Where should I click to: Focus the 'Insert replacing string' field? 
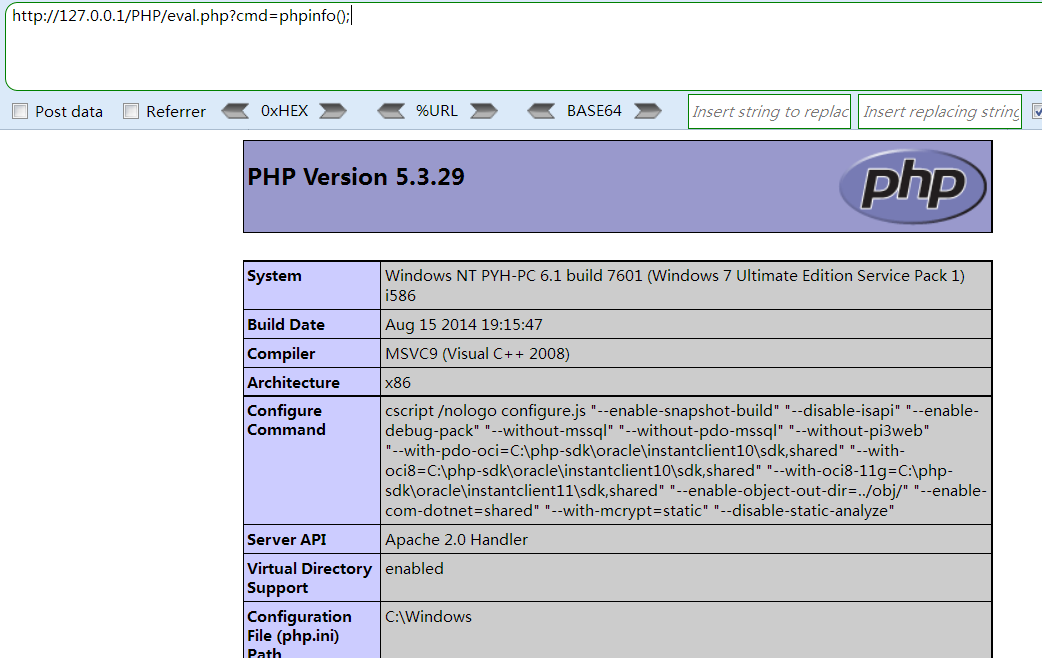click(x=940, y=112)
